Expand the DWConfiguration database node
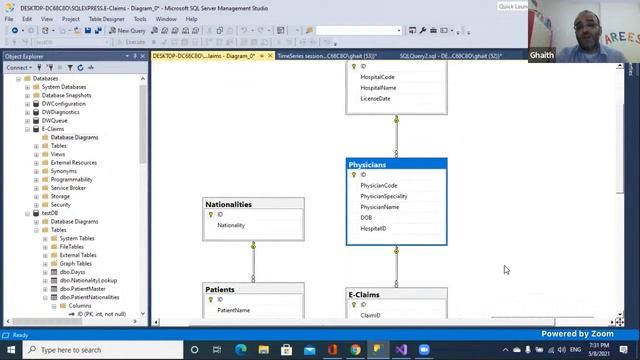Image resolution: width=640 pixels, height=360 pixels. [27, 104]
